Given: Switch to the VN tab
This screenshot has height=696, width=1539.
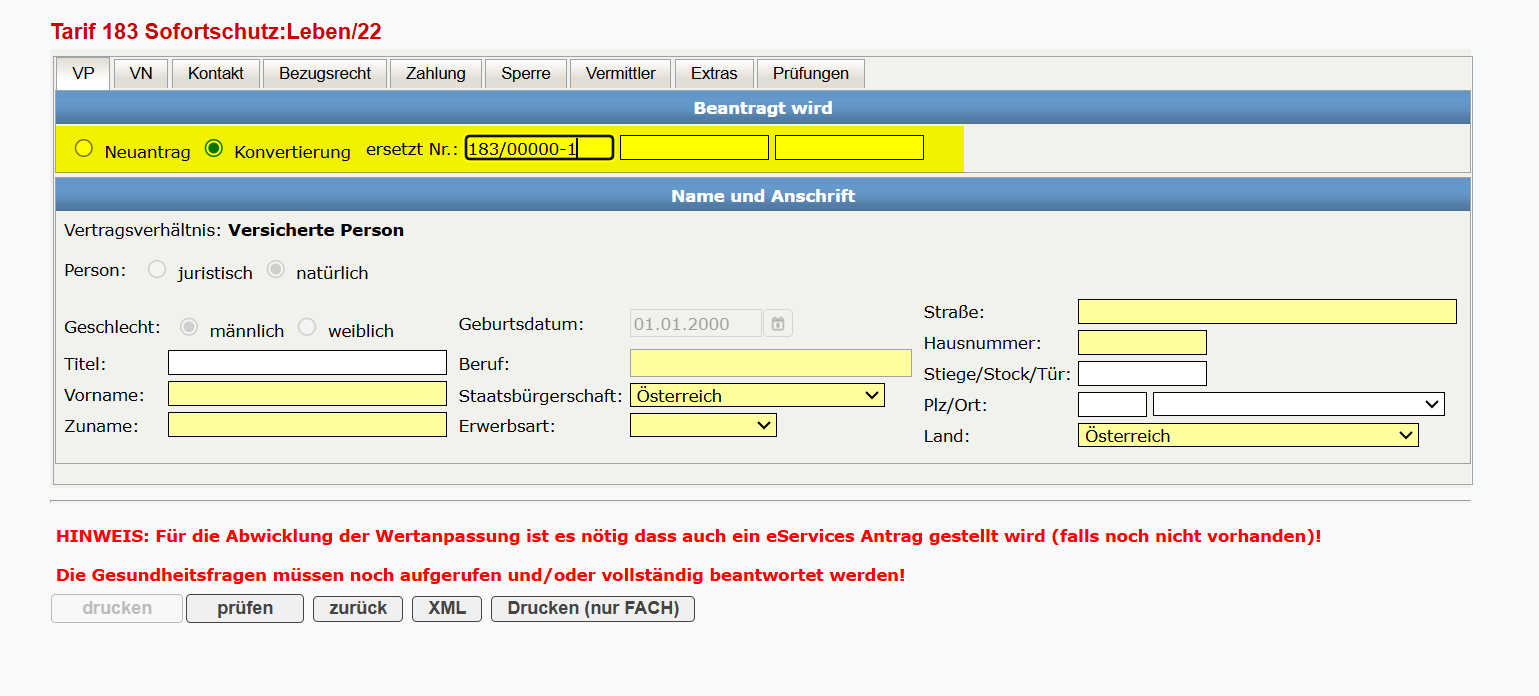Looking at the screenshot, I should [x=141, y=74].
